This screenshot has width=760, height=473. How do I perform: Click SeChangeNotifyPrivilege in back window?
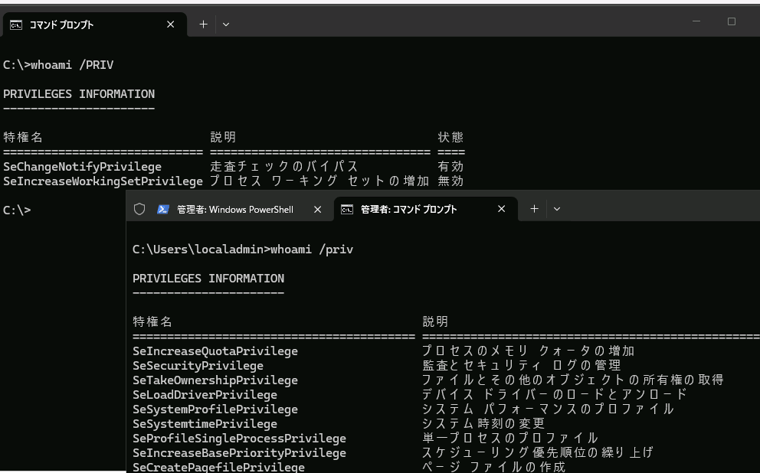click(x=82, y=167)
